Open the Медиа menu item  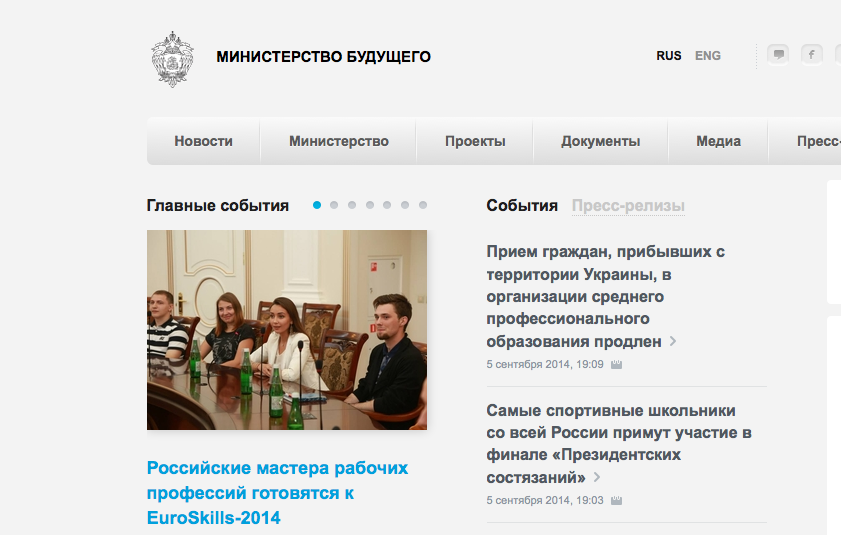(718, 141)
